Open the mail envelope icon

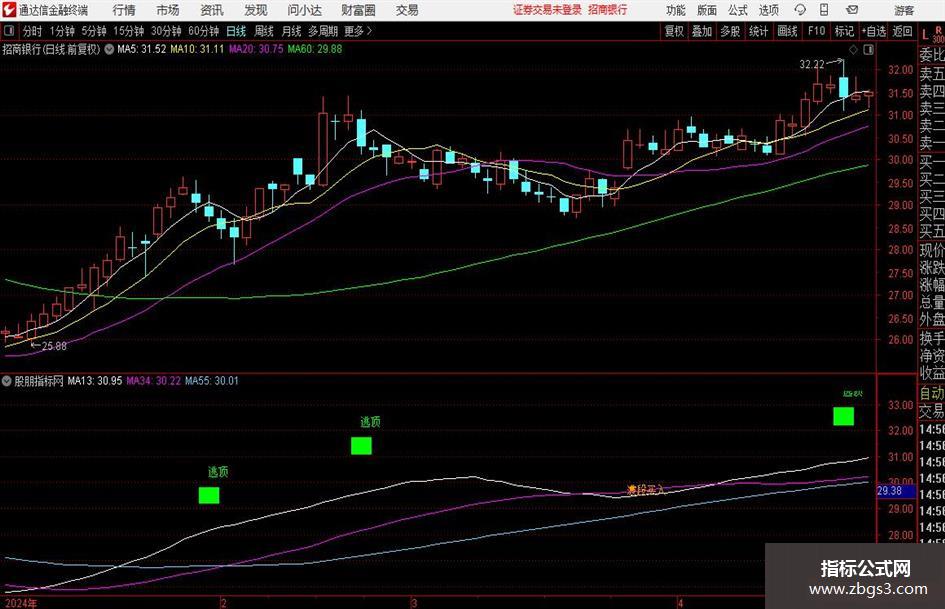tap(852, 10)
